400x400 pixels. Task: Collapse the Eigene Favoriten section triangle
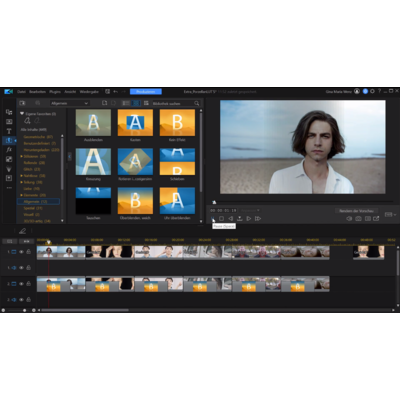(x=22, y=114)
